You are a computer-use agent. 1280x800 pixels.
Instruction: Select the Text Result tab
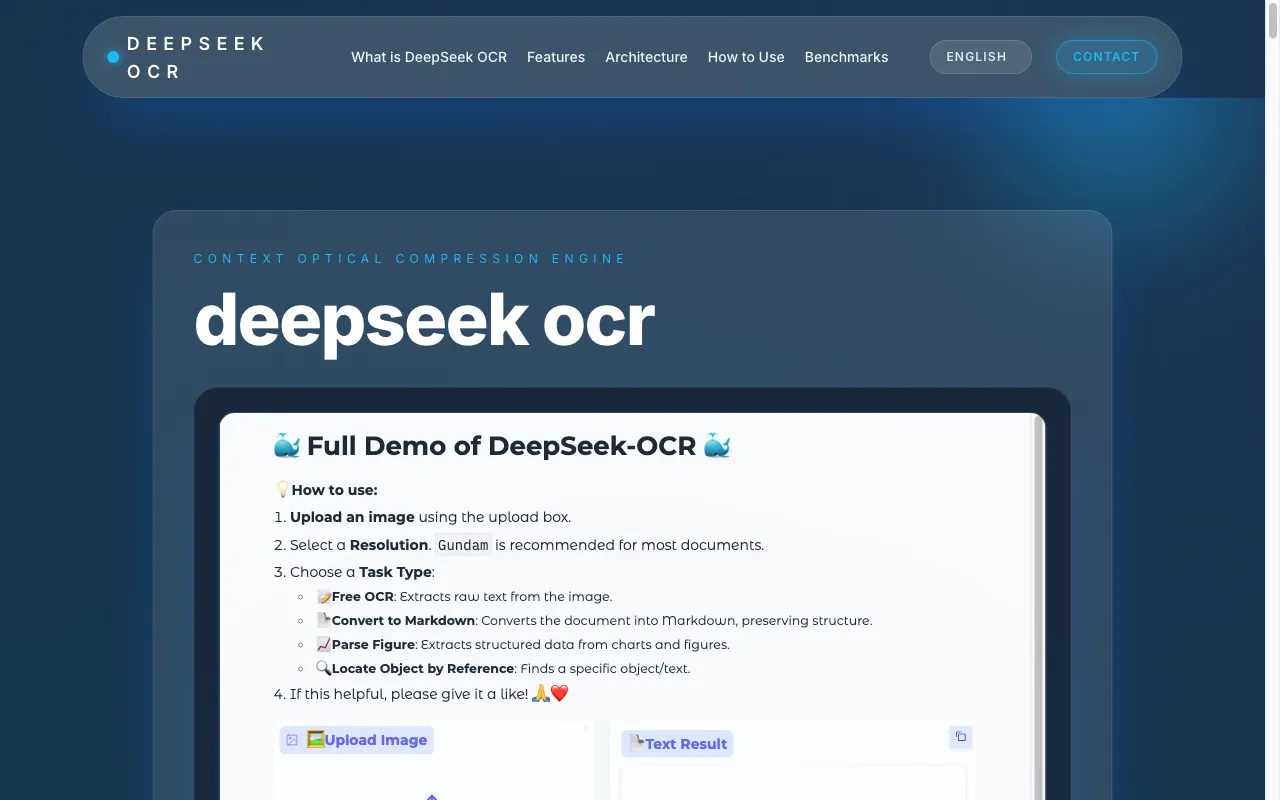[x=677, y=744]
